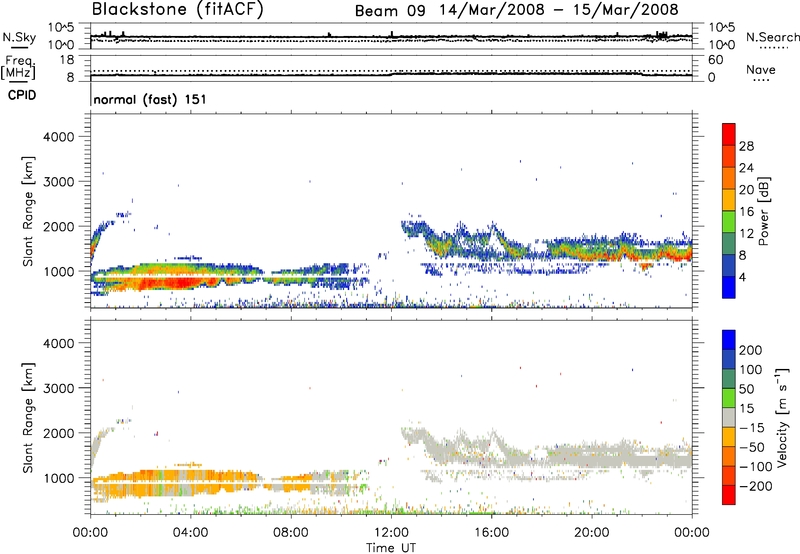This screenshot has height=554, width=800.
Task: Click the Time UT axis title
Action: pos(391,548)
